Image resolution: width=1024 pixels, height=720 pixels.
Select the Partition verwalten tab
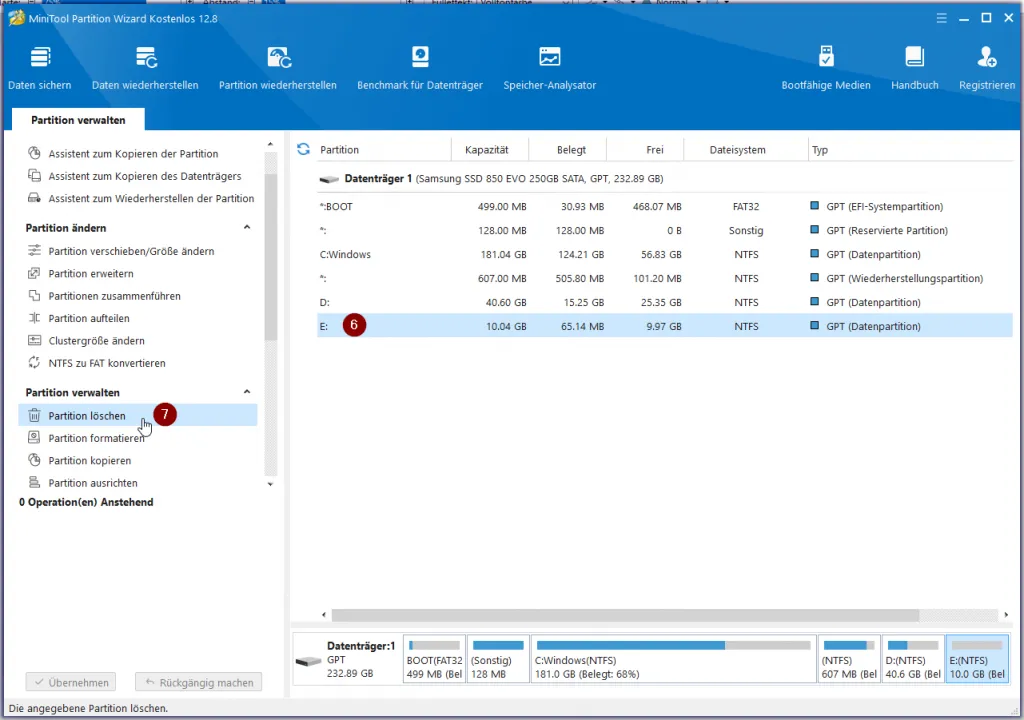[78, 120]
